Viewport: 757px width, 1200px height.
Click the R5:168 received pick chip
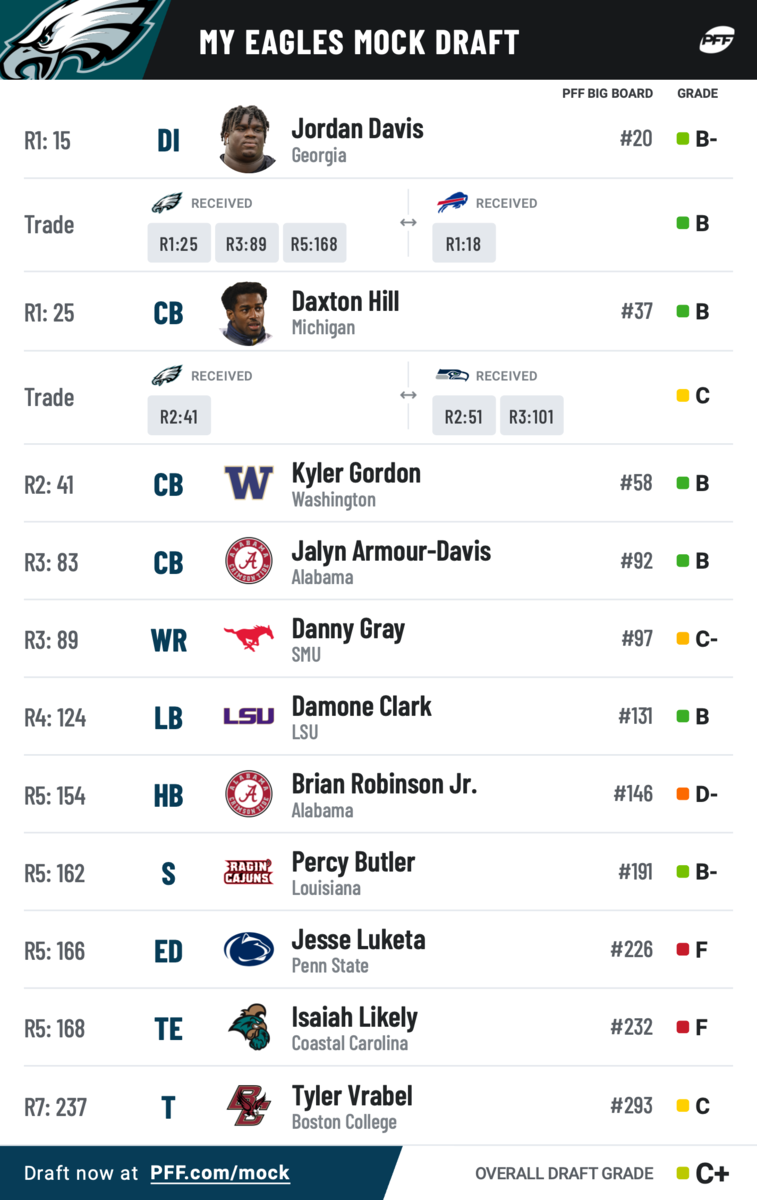coord(314,243)
